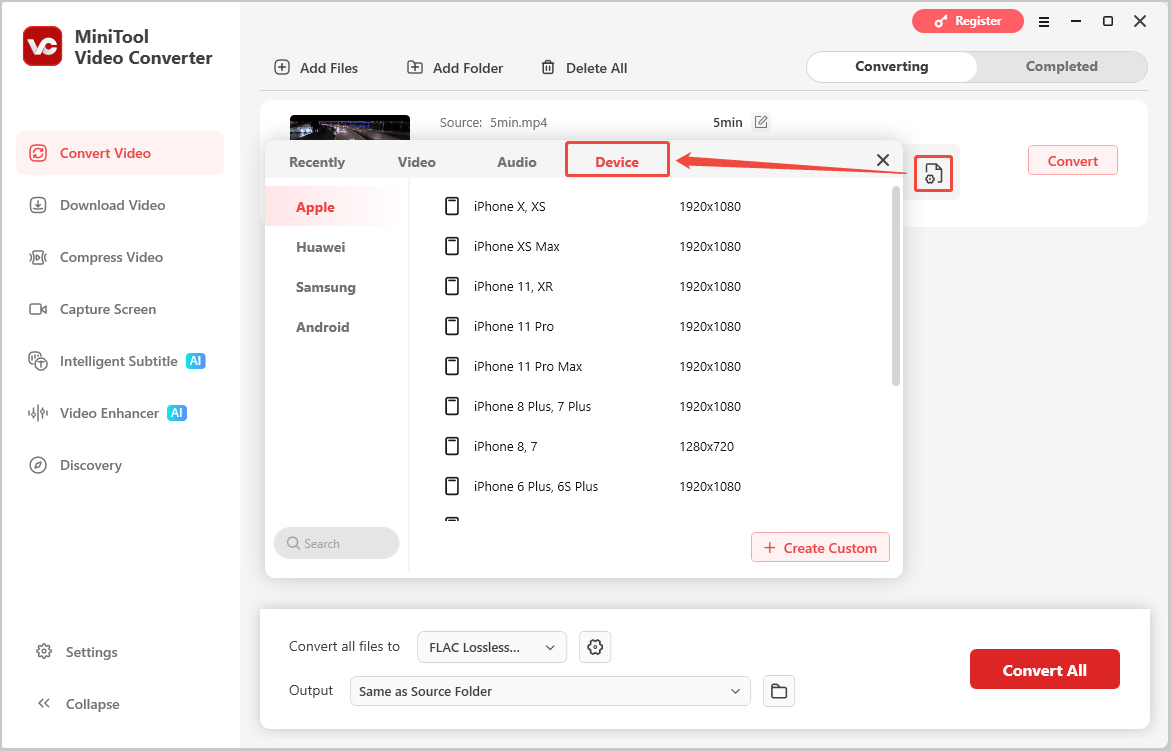Viewport: 1171px width, 751px height.
Task: Switch to the Video tab
Action: (x=417, y=162)
